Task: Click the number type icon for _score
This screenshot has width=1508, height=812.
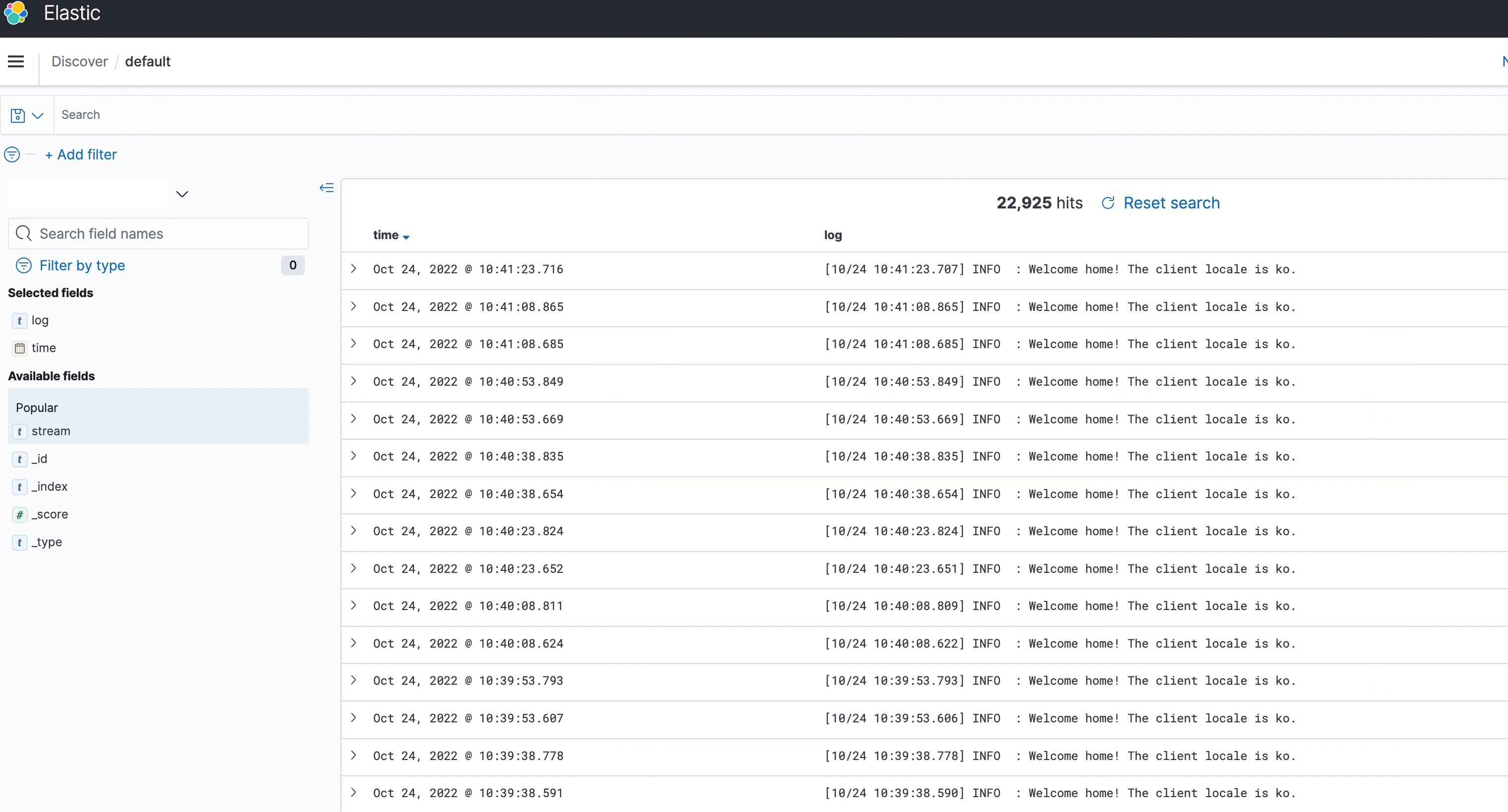Action: 19,514
